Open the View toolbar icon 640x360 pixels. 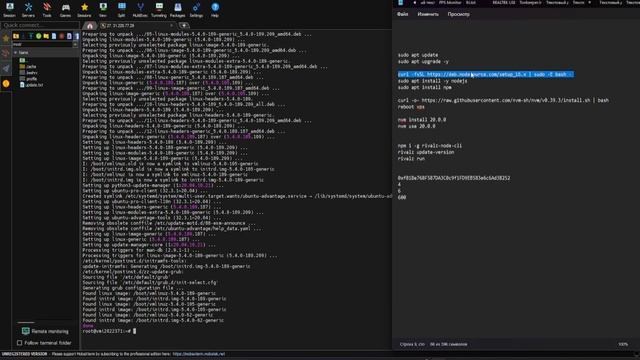click(103, 10)
